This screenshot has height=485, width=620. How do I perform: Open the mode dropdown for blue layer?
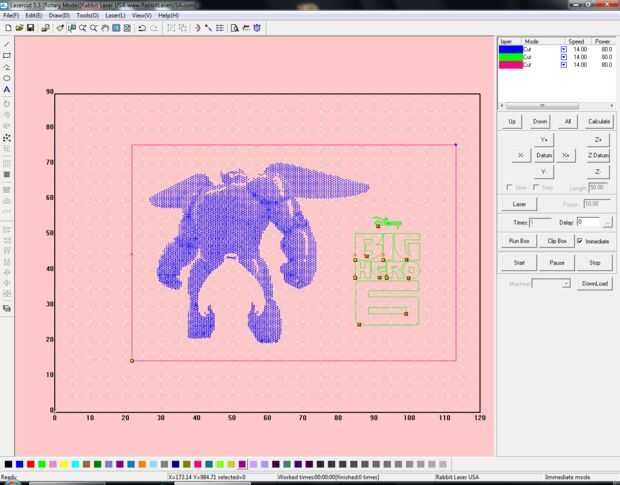point(563,49)
